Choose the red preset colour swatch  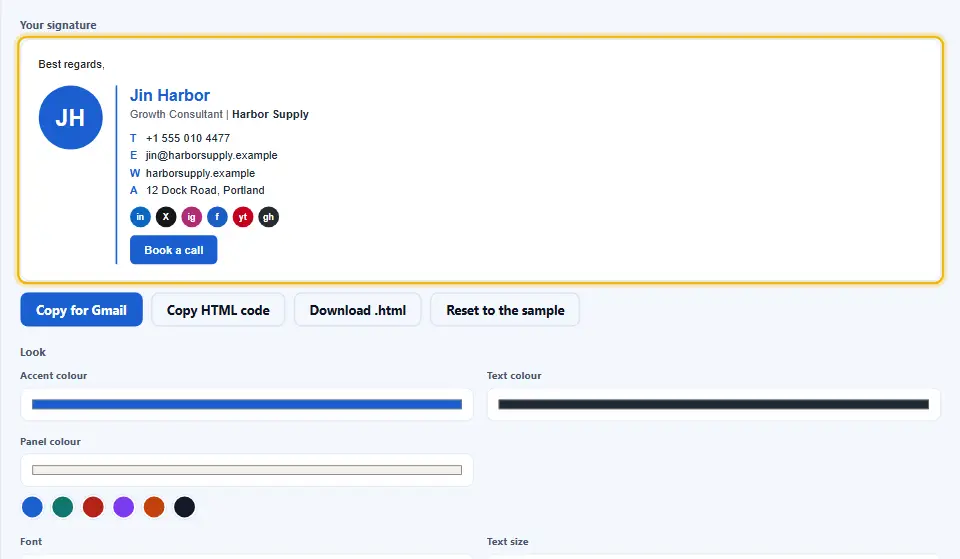click(93, 507)
